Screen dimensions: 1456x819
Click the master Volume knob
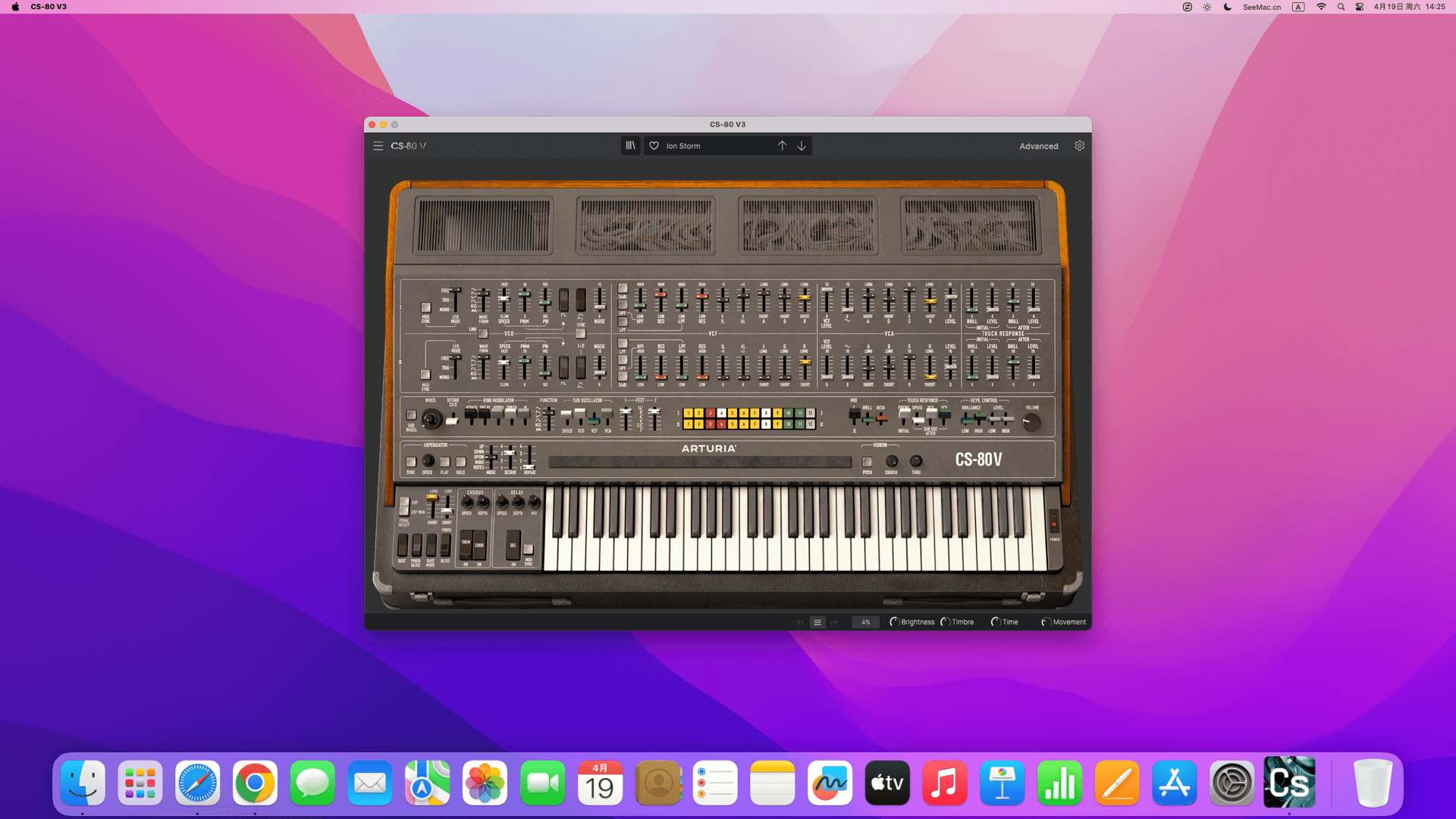coord(1031,422)
